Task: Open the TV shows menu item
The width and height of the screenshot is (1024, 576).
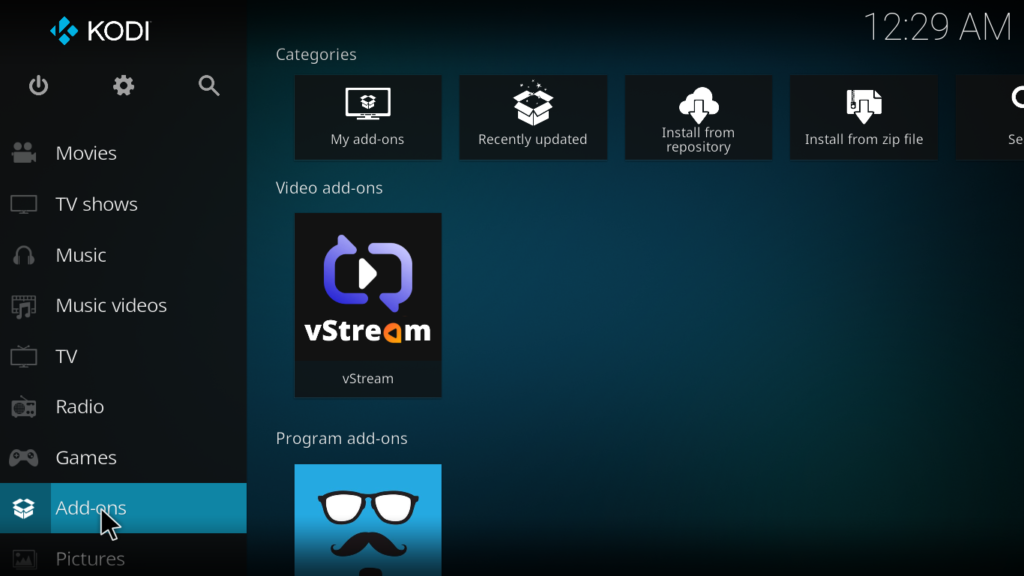Action: click(96, 204)
